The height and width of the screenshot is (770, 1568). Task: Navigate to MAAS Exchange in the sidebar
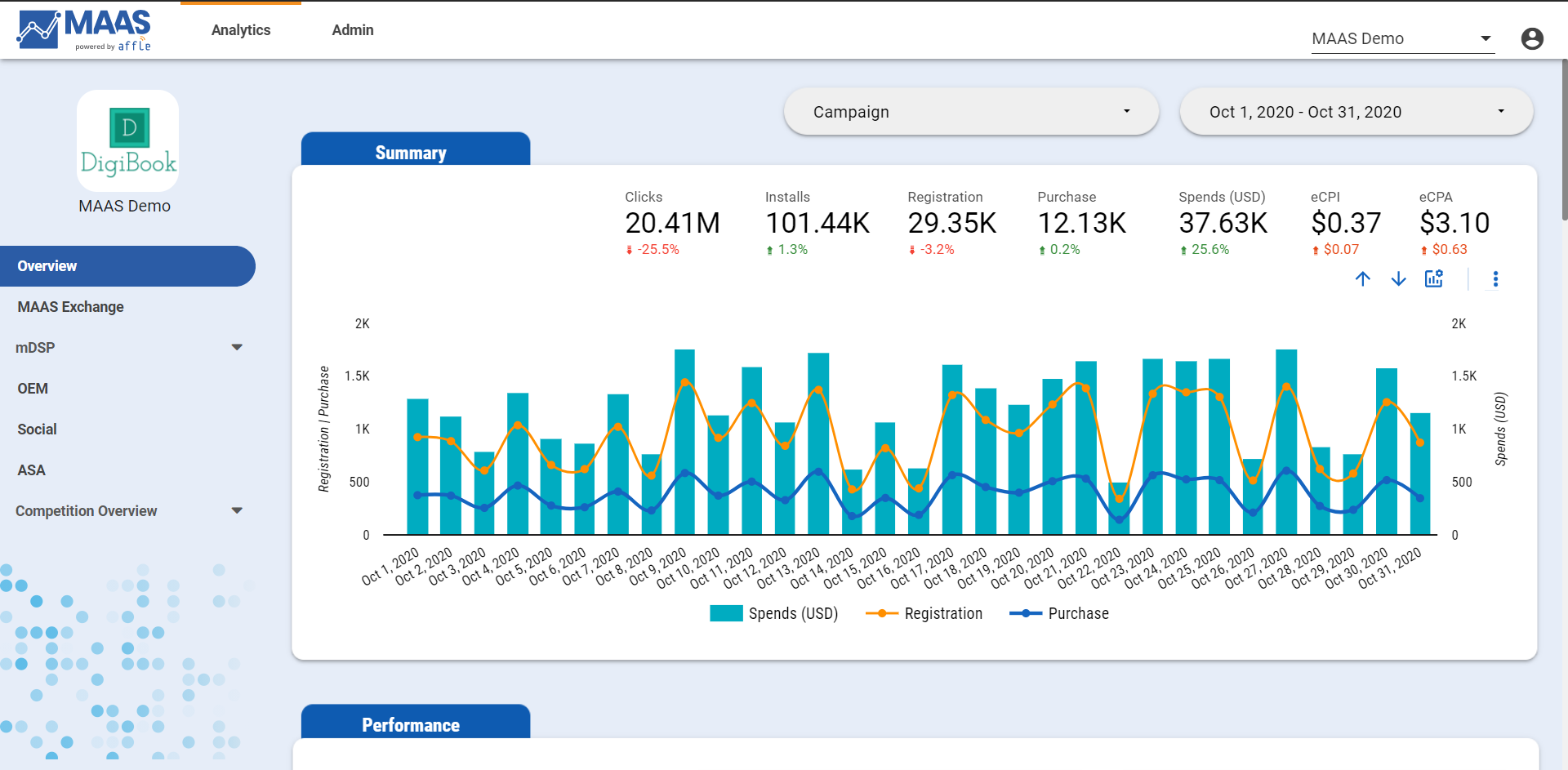[x=70, y=306]
